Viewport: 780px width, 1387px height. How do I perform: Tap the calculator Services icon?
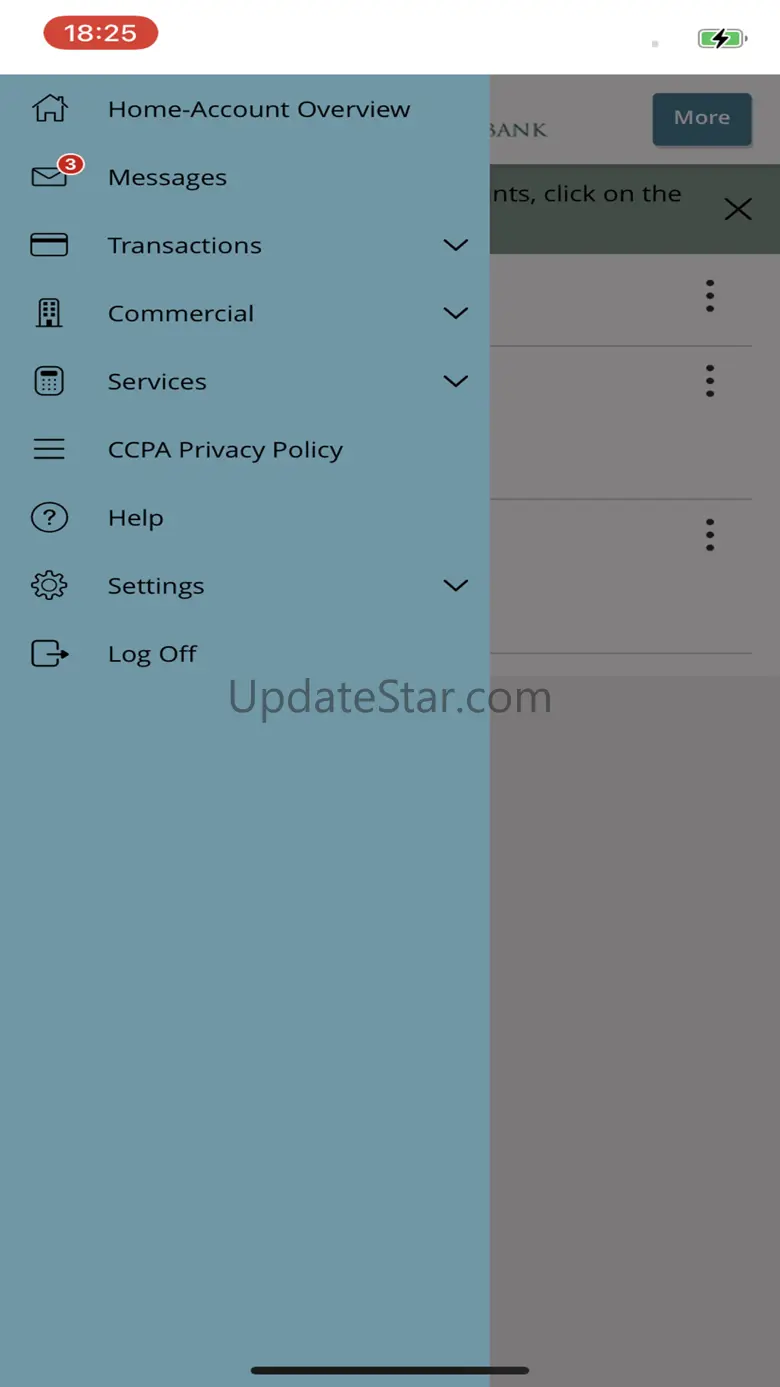tap(49, 381)
